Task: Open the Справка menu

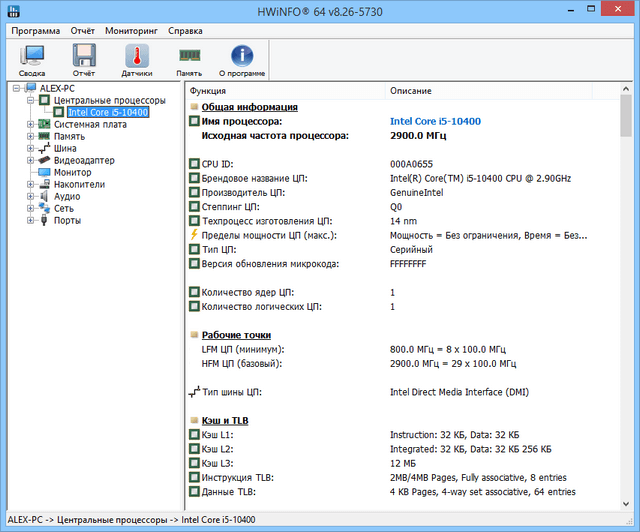Action: coord(185,31)
